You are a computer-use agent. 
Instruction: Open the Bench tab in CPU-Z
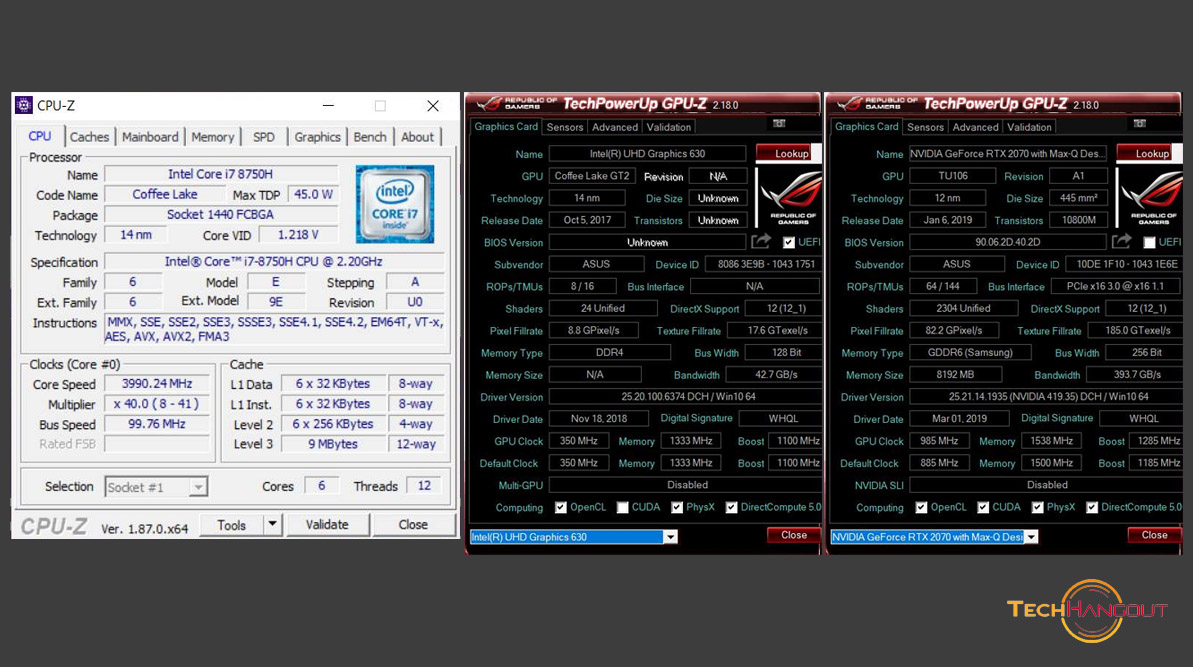370,137
